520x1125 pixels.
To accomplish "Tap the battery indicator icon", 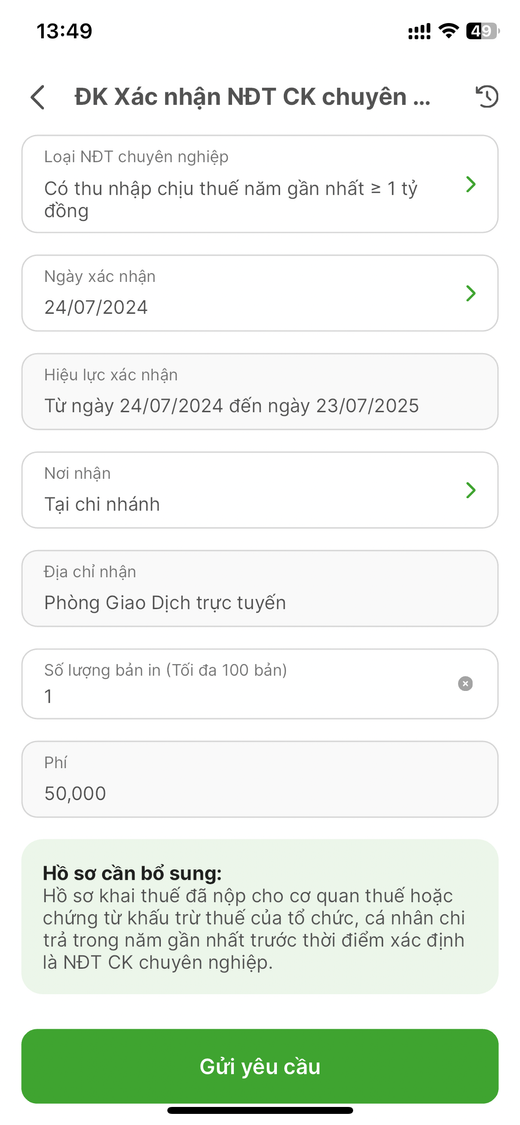I will pos(481,31).
